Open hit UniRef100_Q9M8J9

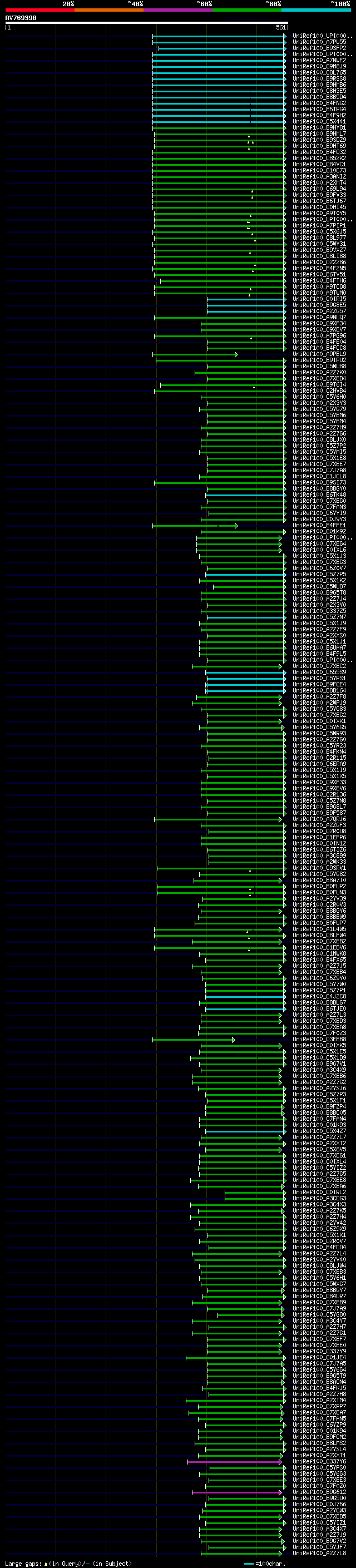(x=319, y=66)
